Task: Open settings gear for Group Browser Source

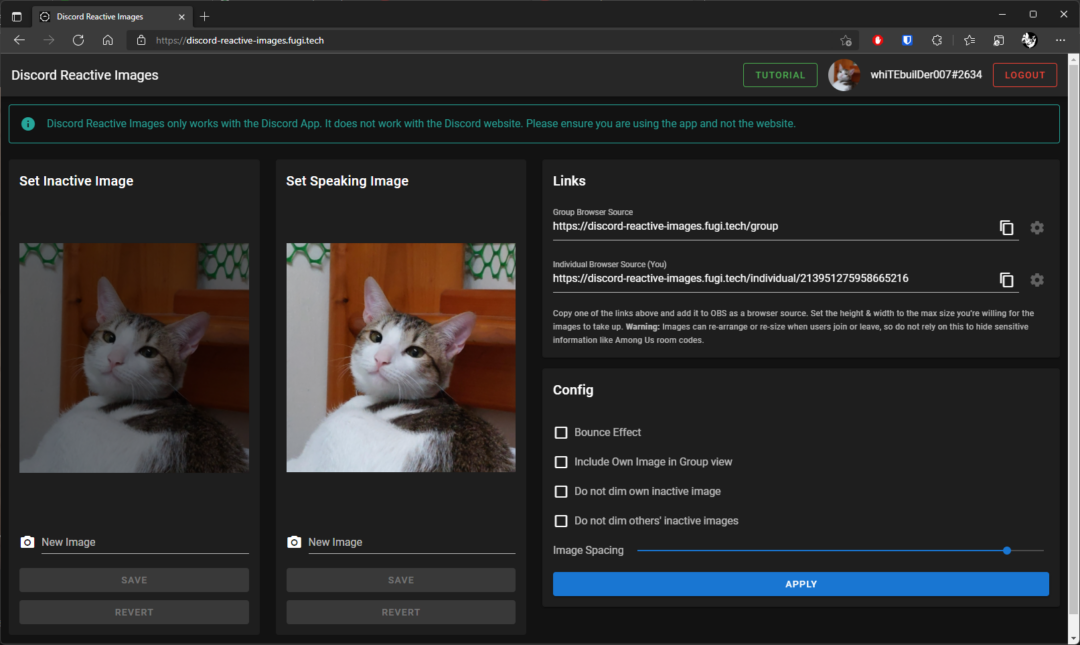Action: tap(1037, 227)
